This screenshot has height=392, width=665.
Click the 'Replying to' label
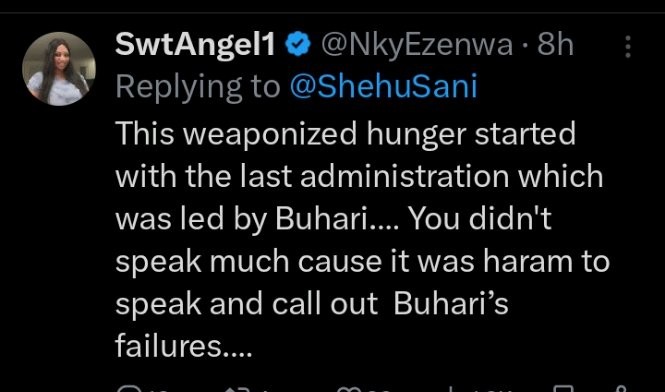(x=197, y=87)
